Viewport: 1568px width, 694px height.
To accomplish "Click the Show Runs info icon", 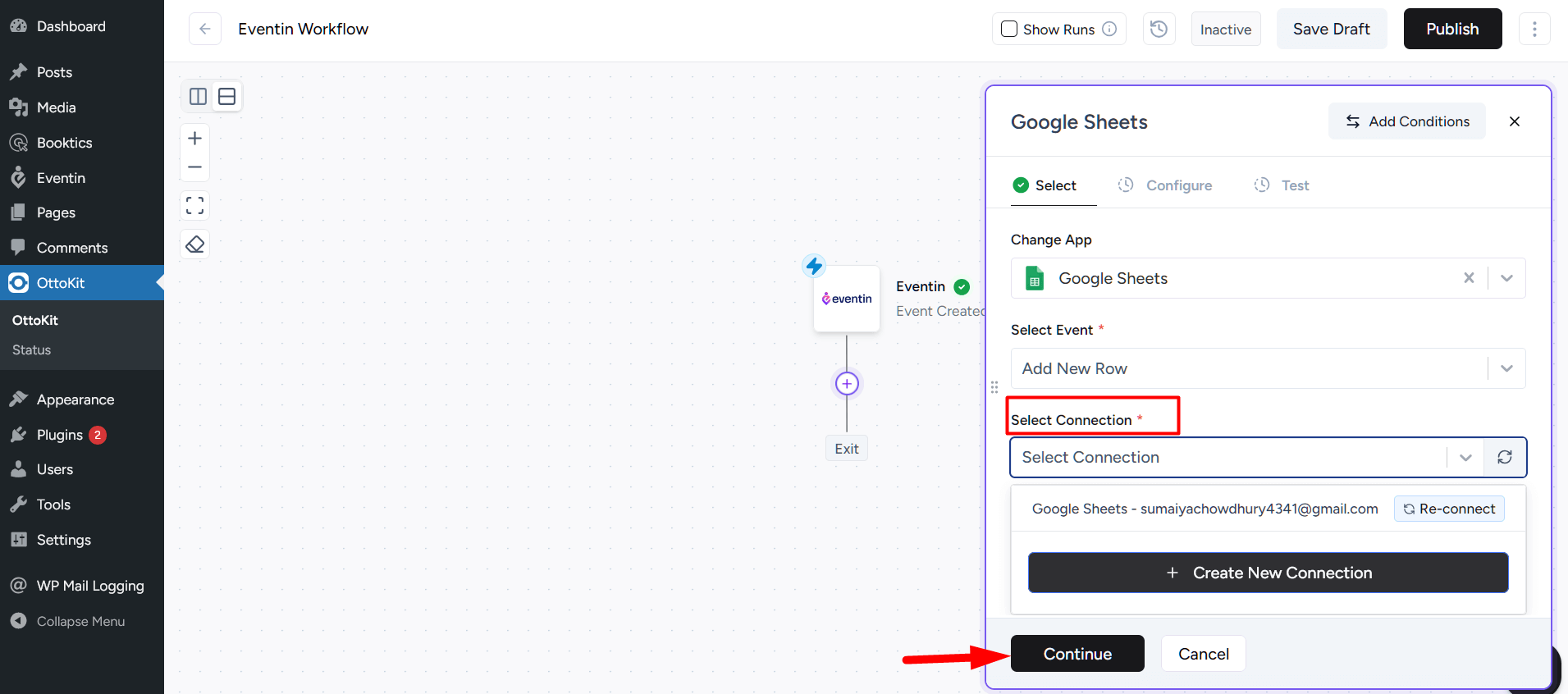I will pos(1109,29).
